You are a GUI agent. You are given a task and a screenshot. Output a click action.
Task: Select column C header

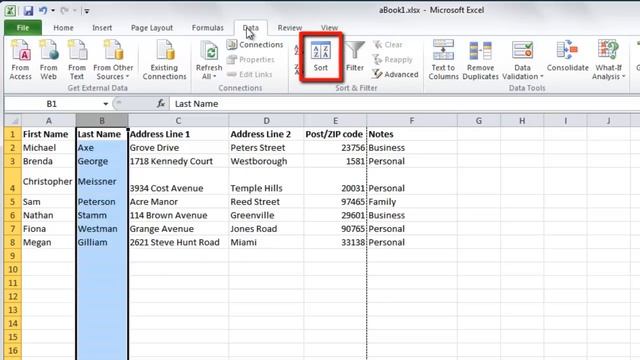[x=178, y=121]
